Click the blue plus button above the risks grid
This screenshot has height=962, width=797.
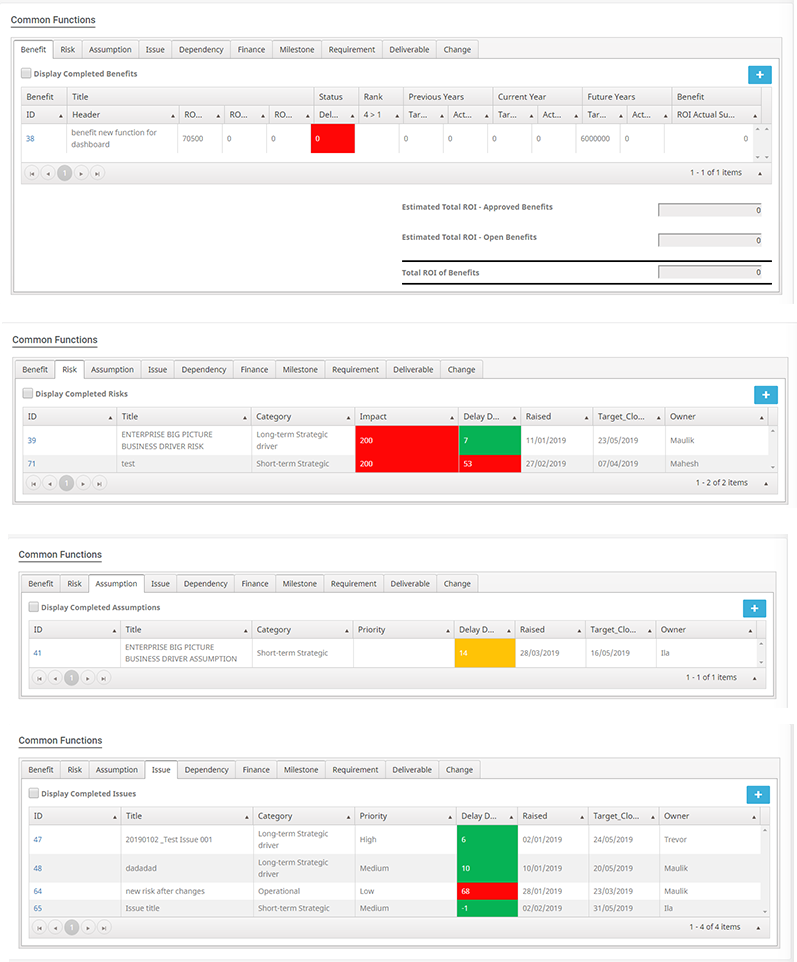pos(765,395)
